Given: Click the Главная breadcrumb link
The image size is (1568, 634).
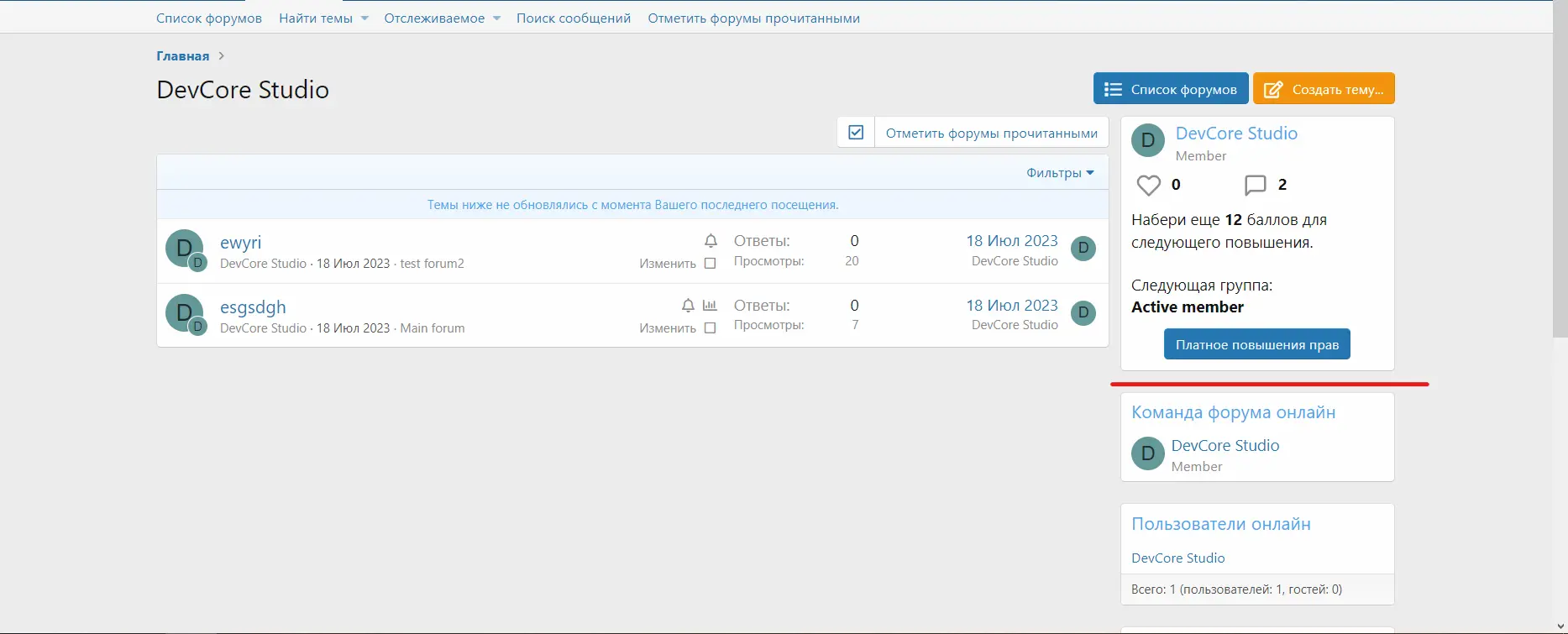Looking at the screenshot, I should coord(182,56).
